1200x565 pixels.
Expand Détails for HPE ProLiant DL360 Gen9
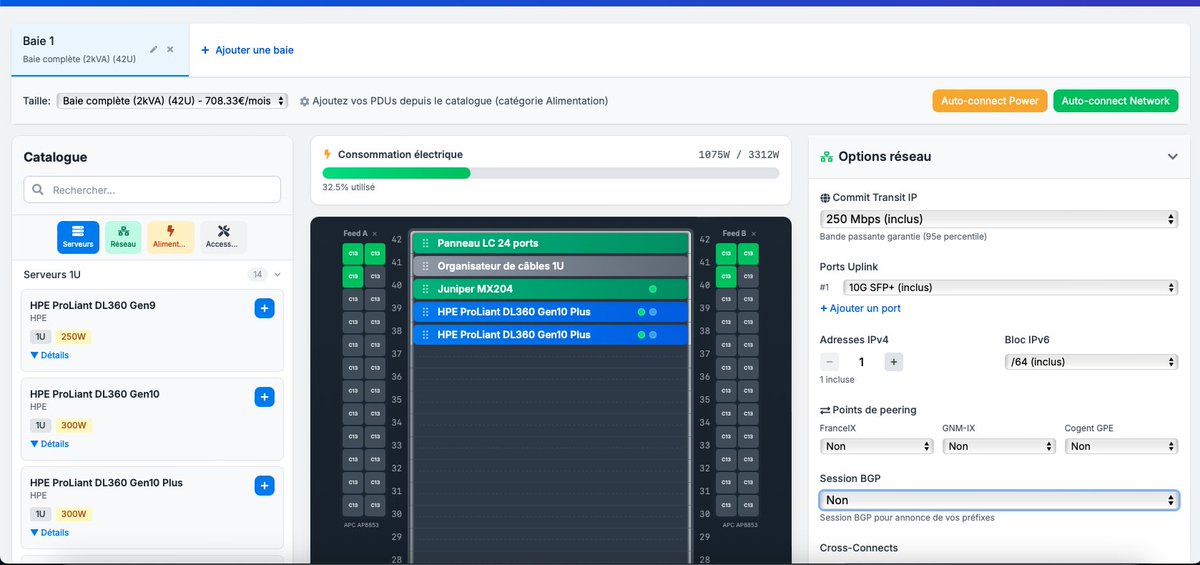pos(50,355)
